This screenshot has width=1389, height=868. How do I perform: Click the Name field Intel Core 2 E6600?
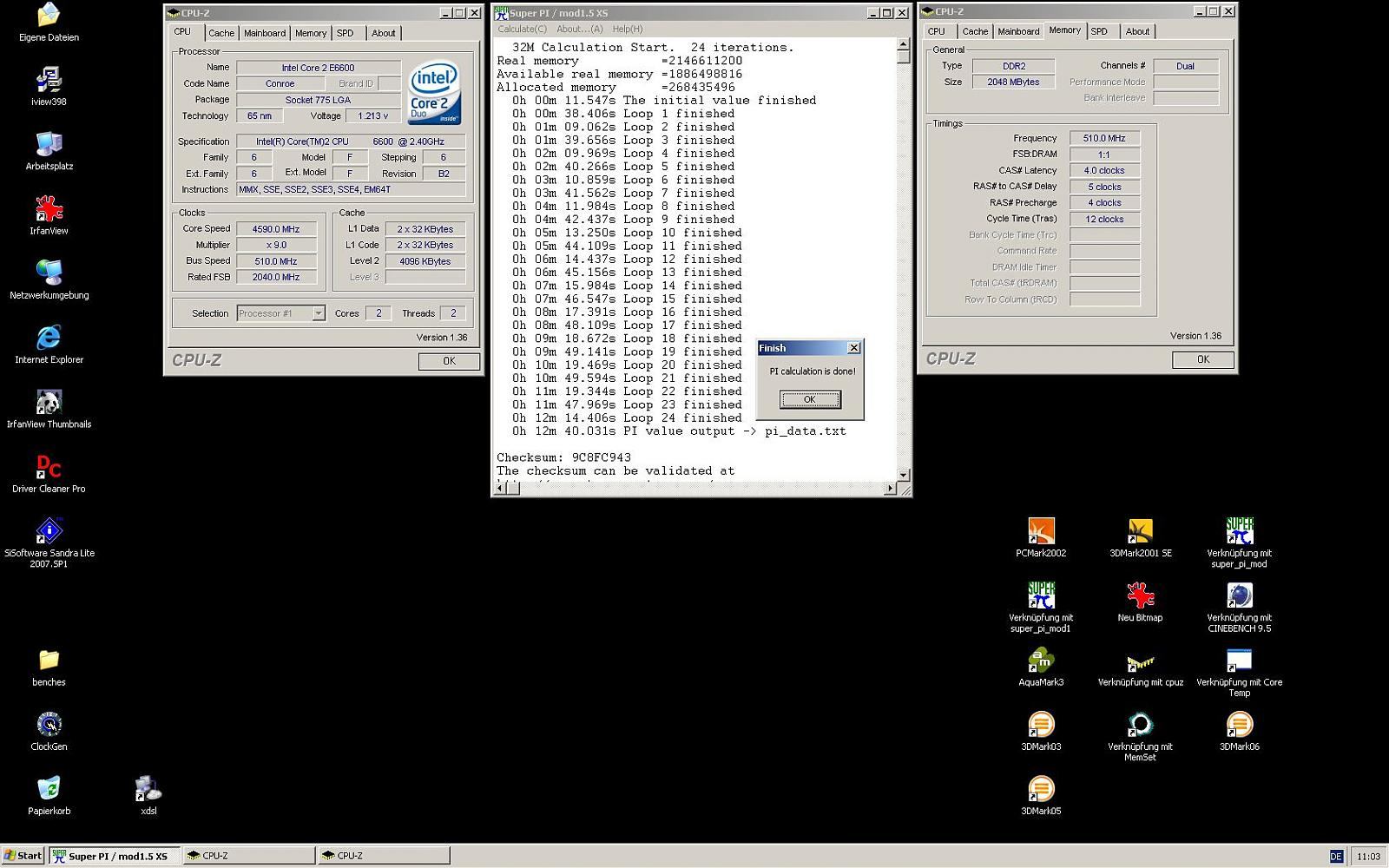pyautogui.click(x=318, y=68)
